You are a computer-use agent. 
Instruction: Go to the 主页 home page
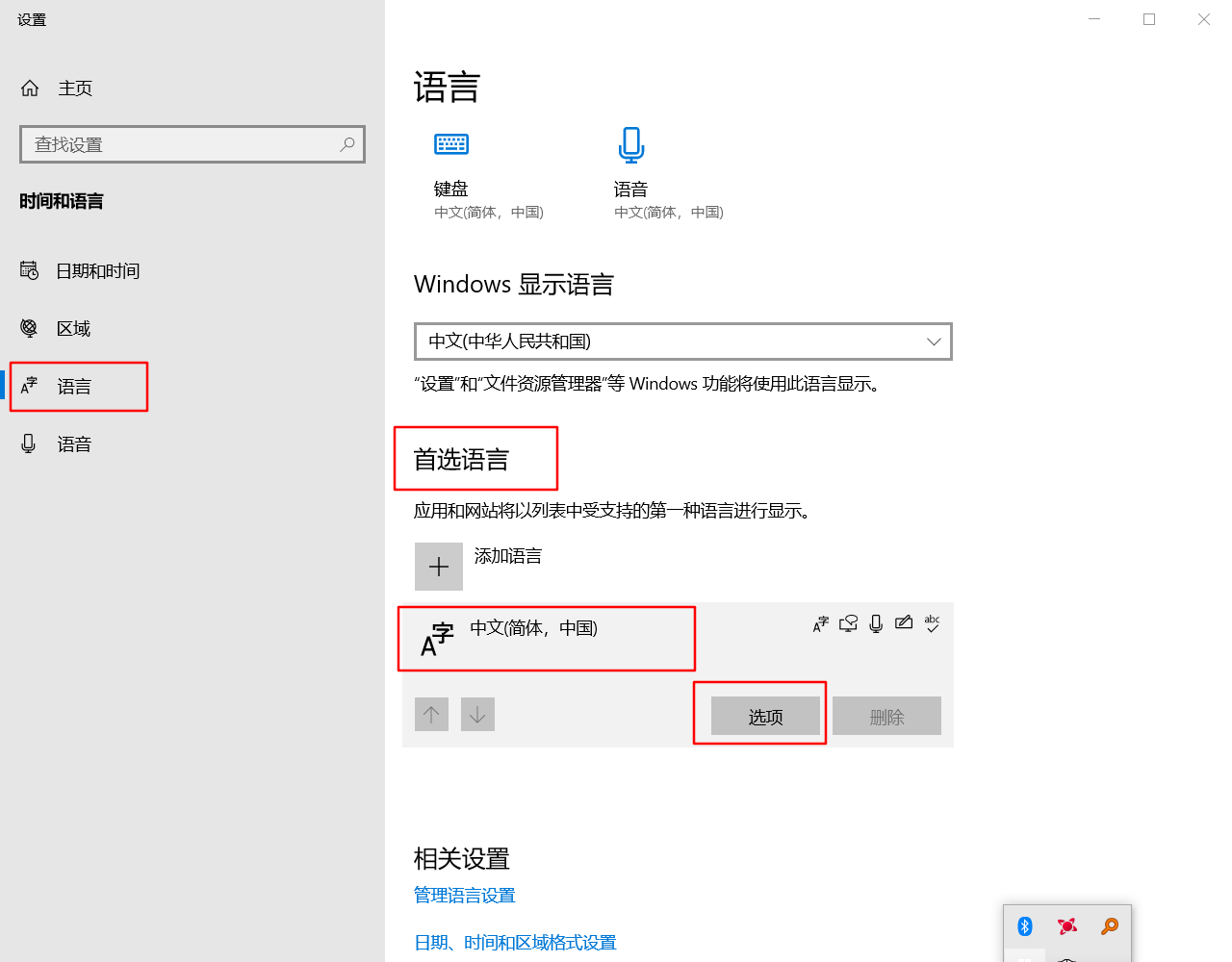click(56, 89)
